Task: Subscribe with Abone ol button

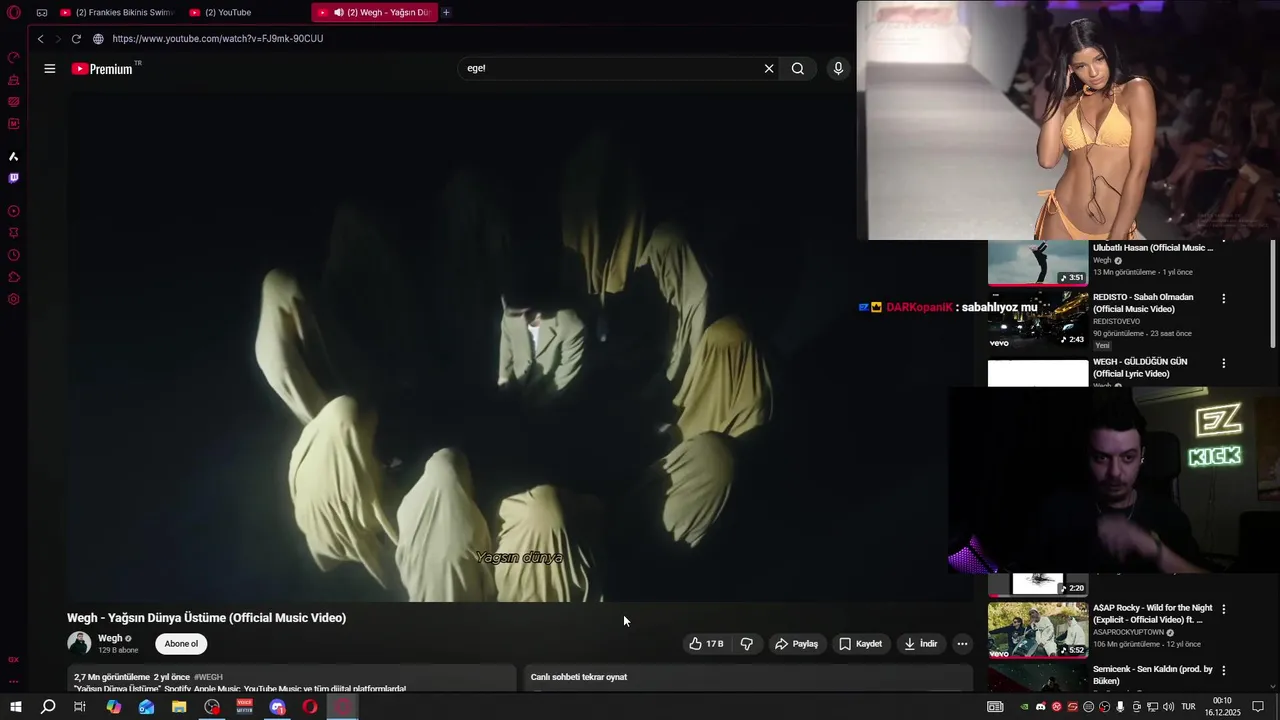Action: [181, 644]
